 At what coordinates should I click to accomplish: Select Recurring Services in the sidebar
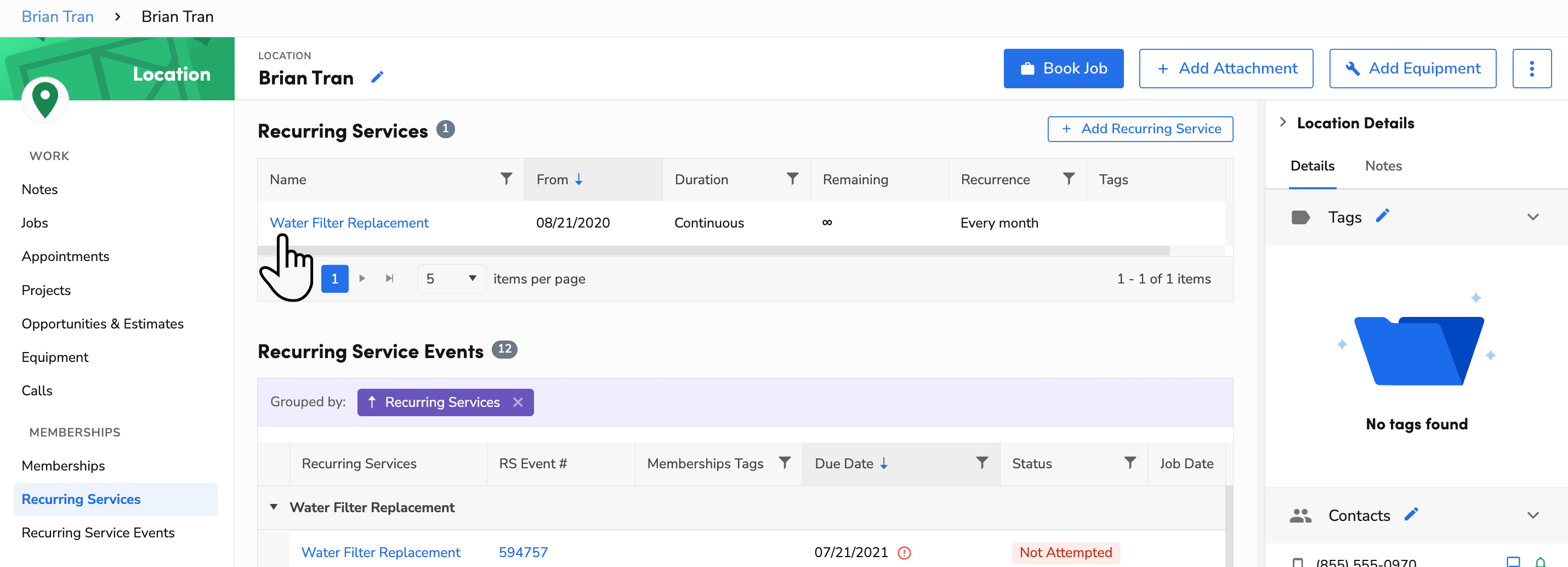pyautogui.click(x=116, y=500)
